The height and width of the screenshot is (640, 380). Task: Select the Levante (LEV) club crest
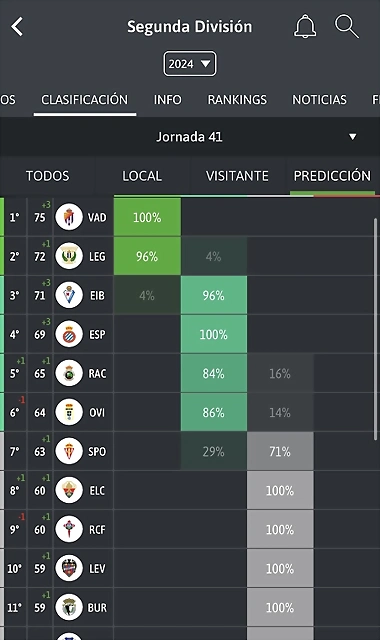point(69,568)
